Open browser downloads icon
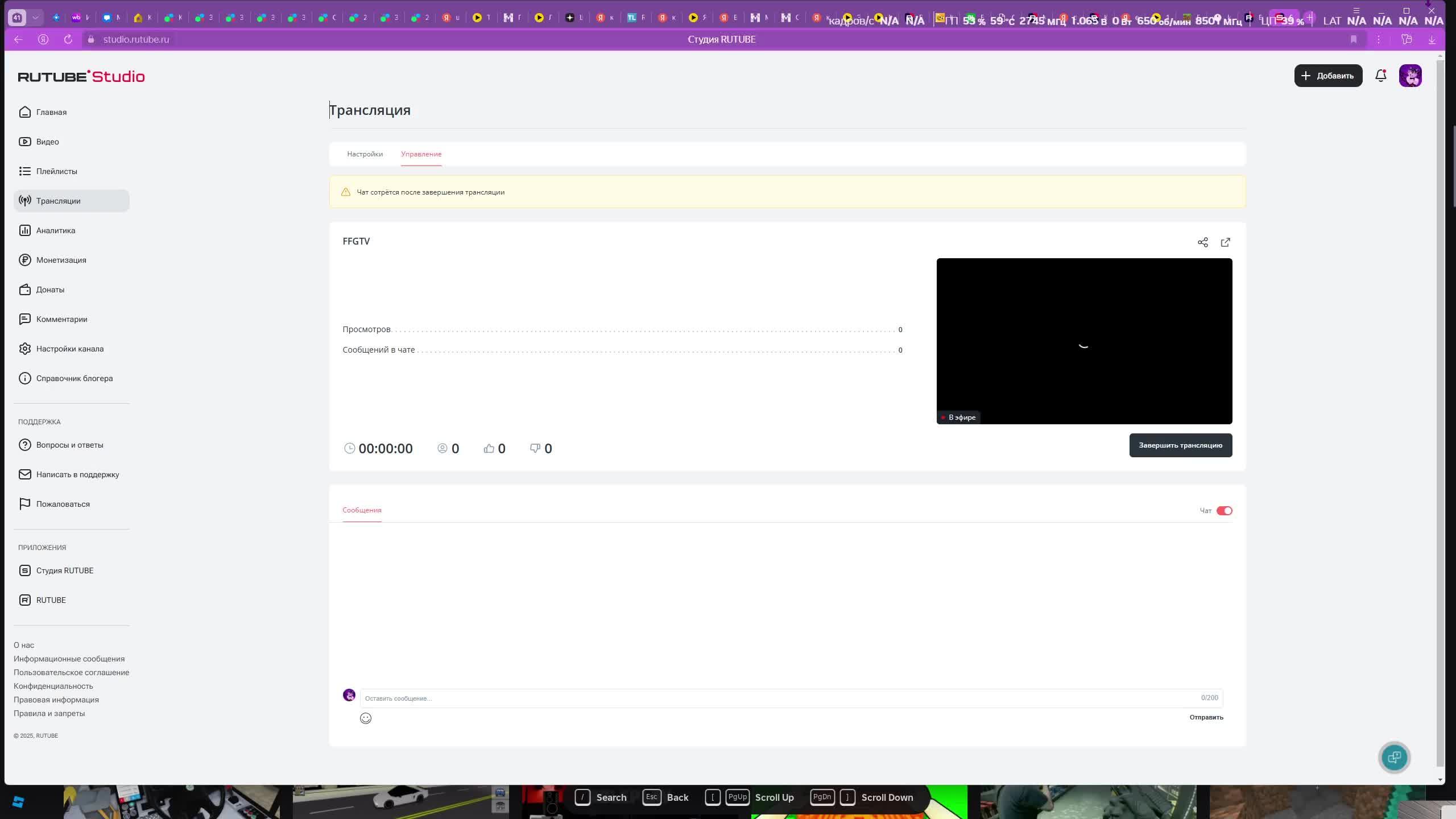The image size is (1456, 819). (x=1432, y=39)
